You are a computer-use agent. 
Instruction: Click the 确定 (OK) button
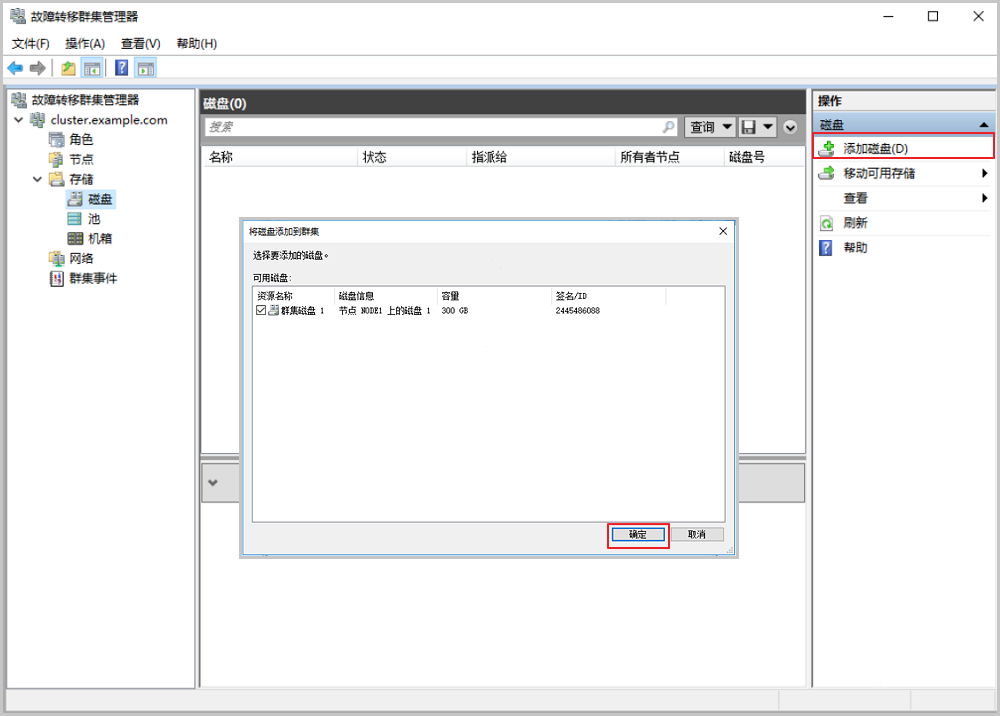coord(638,535)
